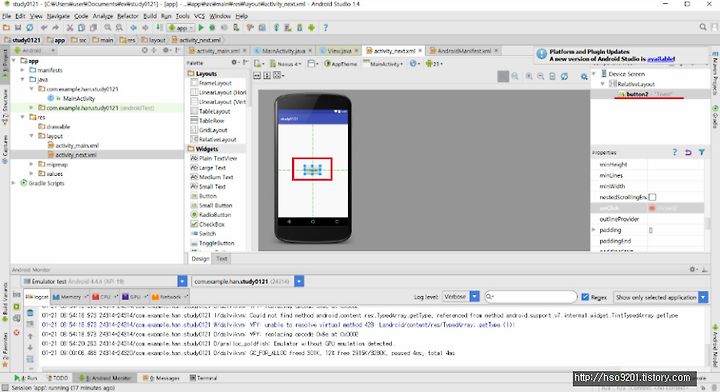Switch to the Text tab of designer

click(x=222, y=259)
